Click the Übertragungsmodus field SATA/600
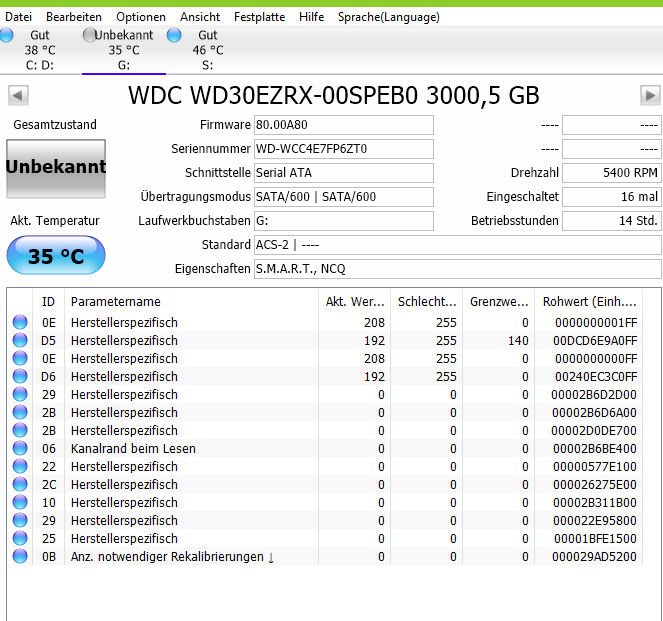Image resolution: width=663 pixels, height=621 pixels. pyautogui.click(x=344, y=197)
